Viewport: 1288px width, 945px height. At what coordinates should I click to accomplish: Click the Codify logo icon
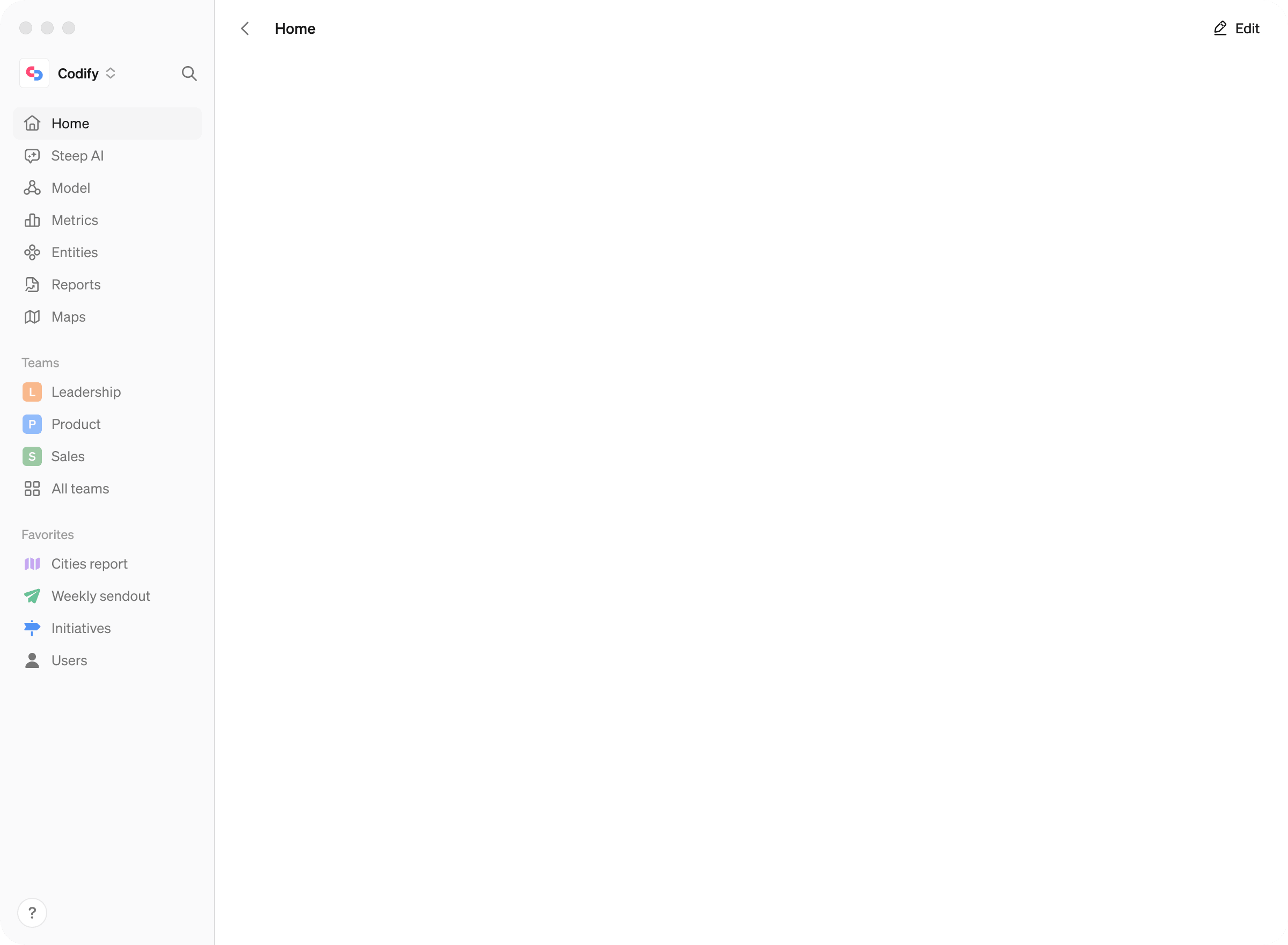pyautogui.click(x=34, y=73)
